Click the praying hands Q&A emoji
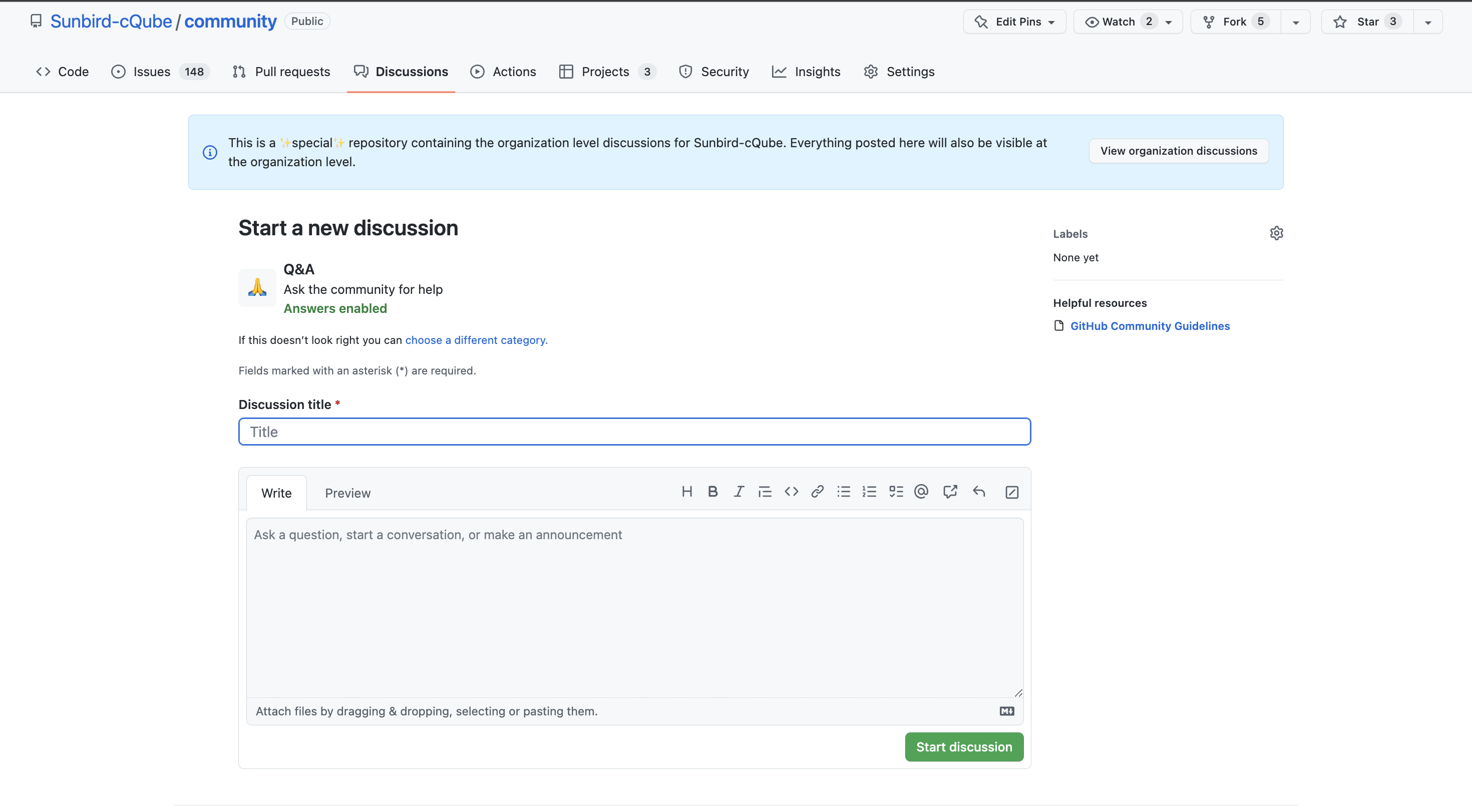The width and height of the screenshot is (1472, 812). click(257, 287)
